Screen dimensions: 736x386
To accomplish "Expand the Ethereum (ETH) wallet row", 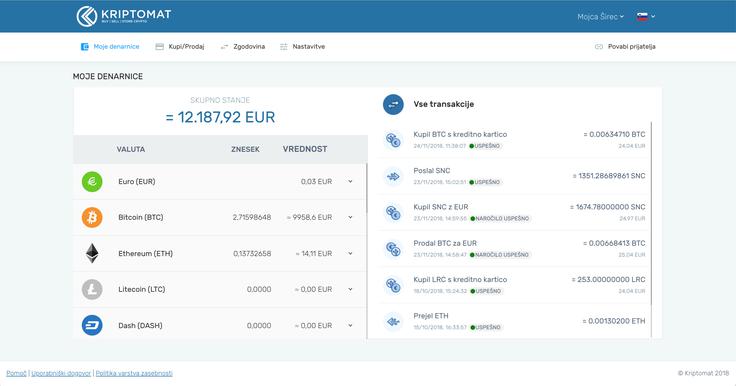I will click(350, 254).
